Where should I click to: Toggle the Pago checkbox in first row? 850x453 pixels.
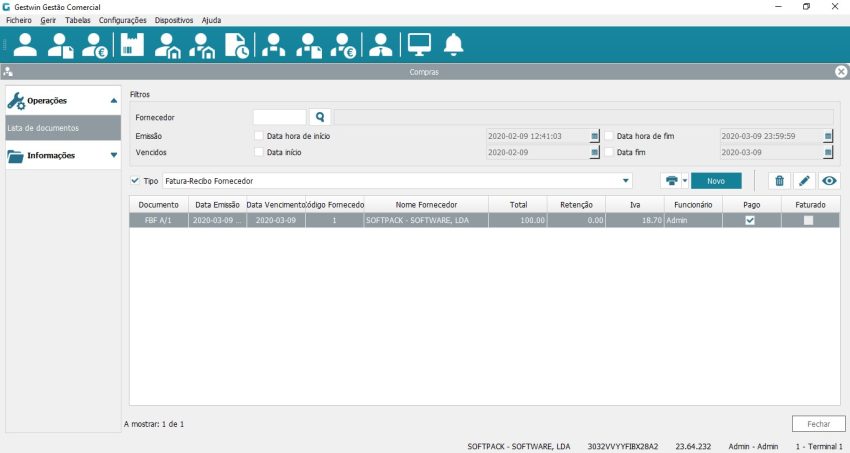(x=750, y=220)
